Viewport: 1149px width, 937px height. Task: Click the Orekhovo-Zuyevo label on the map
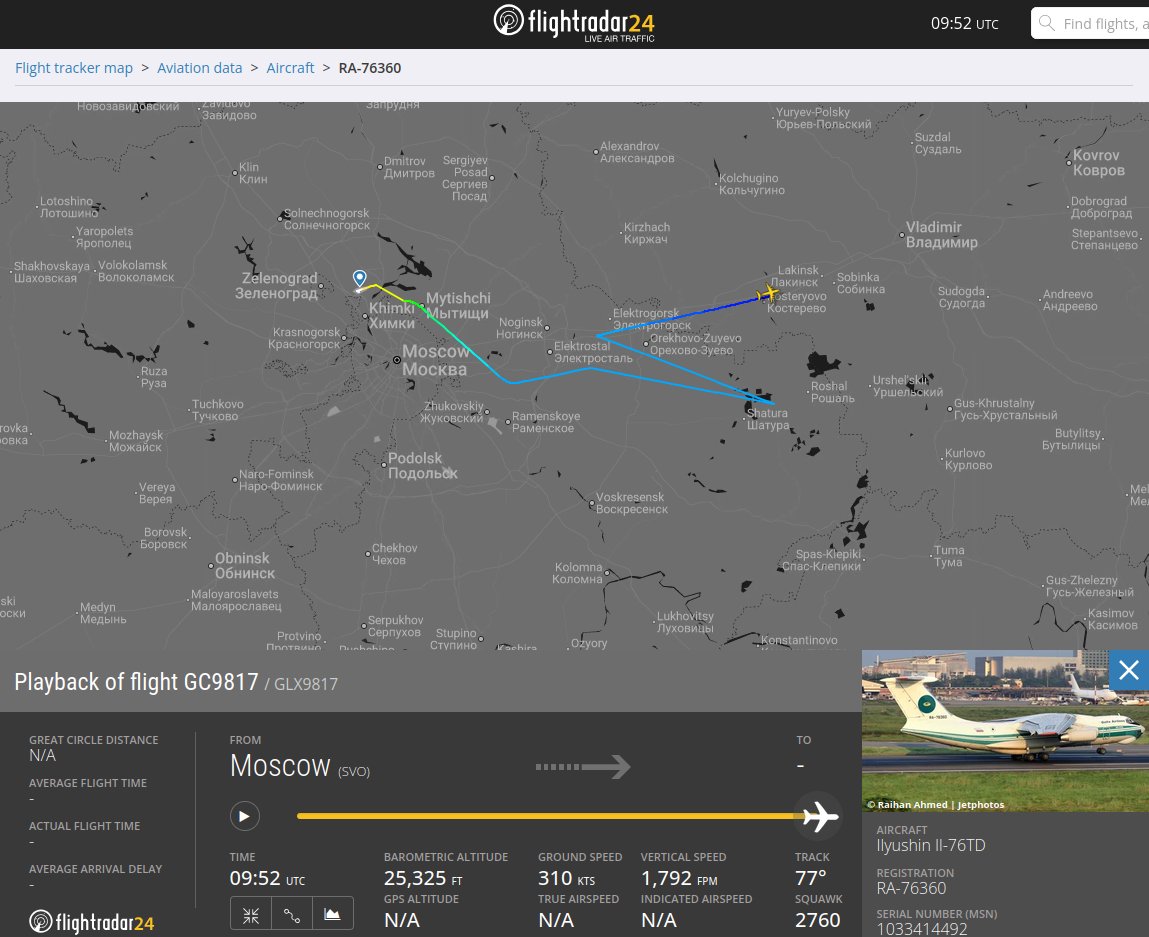click(x=695, y=344)
